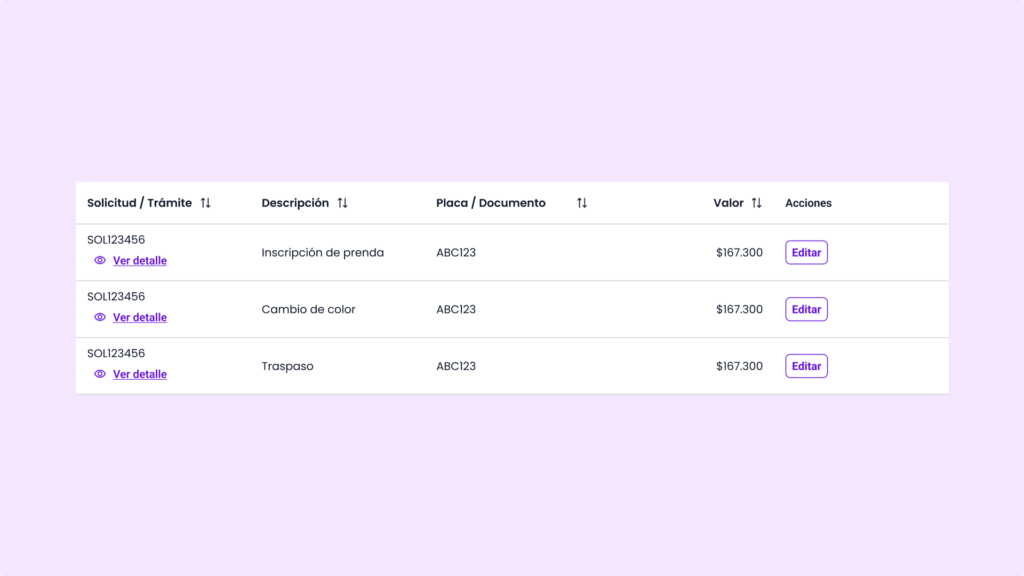Select the Cambio de color description cell
The height and width of the screenshot is (576, 1024).
click(308, 310)
